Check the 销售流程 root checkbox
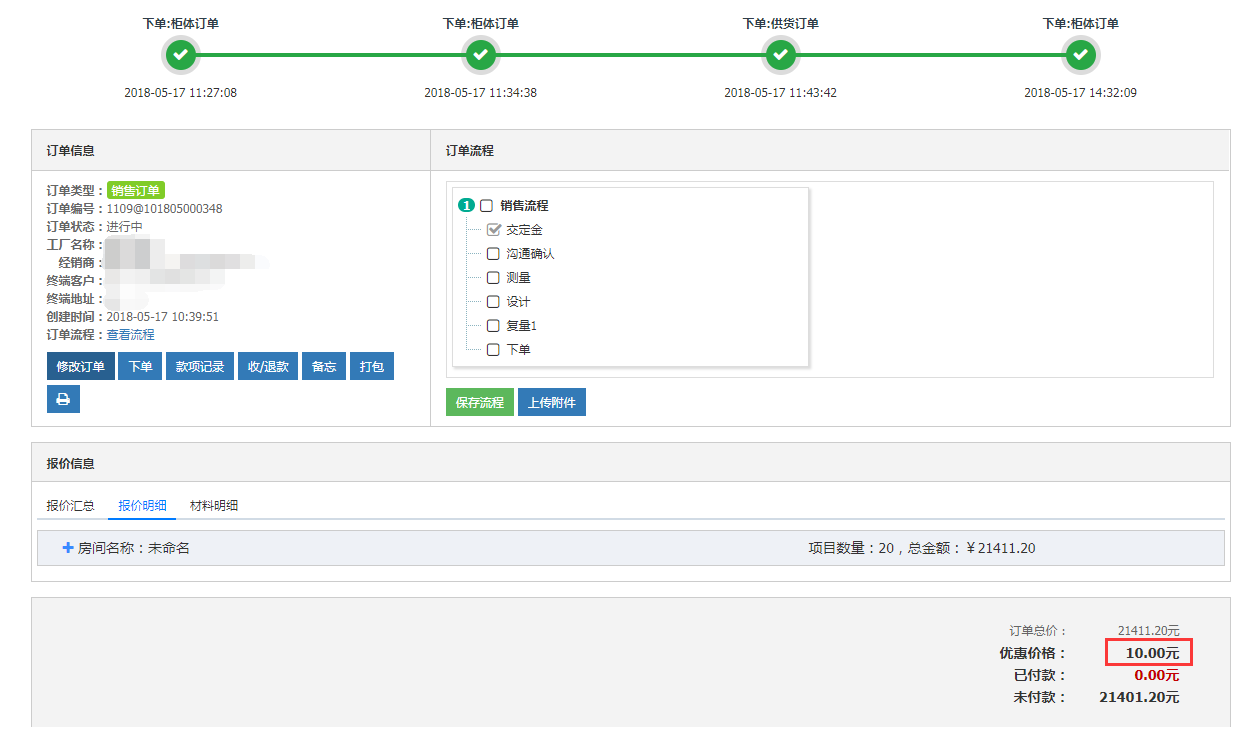Screen dimensions: 1238x754 pos(487,206)
